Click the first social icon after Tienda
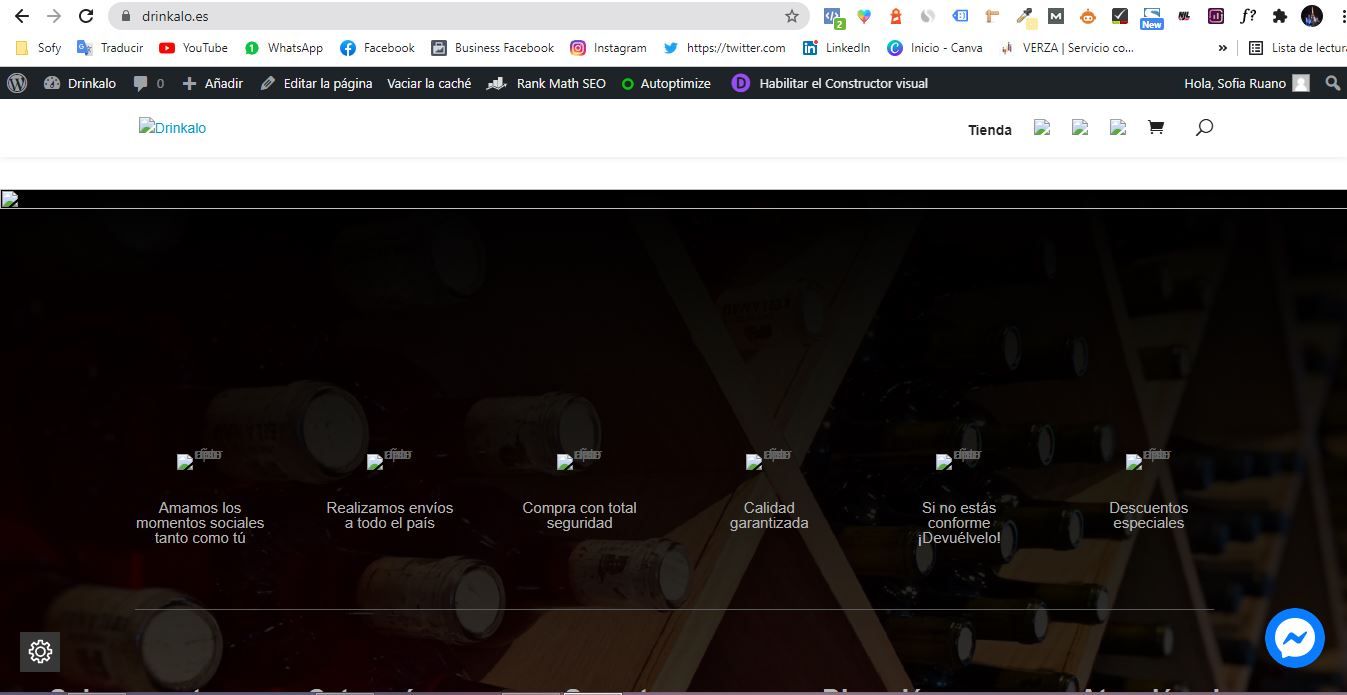Screen dimensions: 1347x695 (1042, 128)
